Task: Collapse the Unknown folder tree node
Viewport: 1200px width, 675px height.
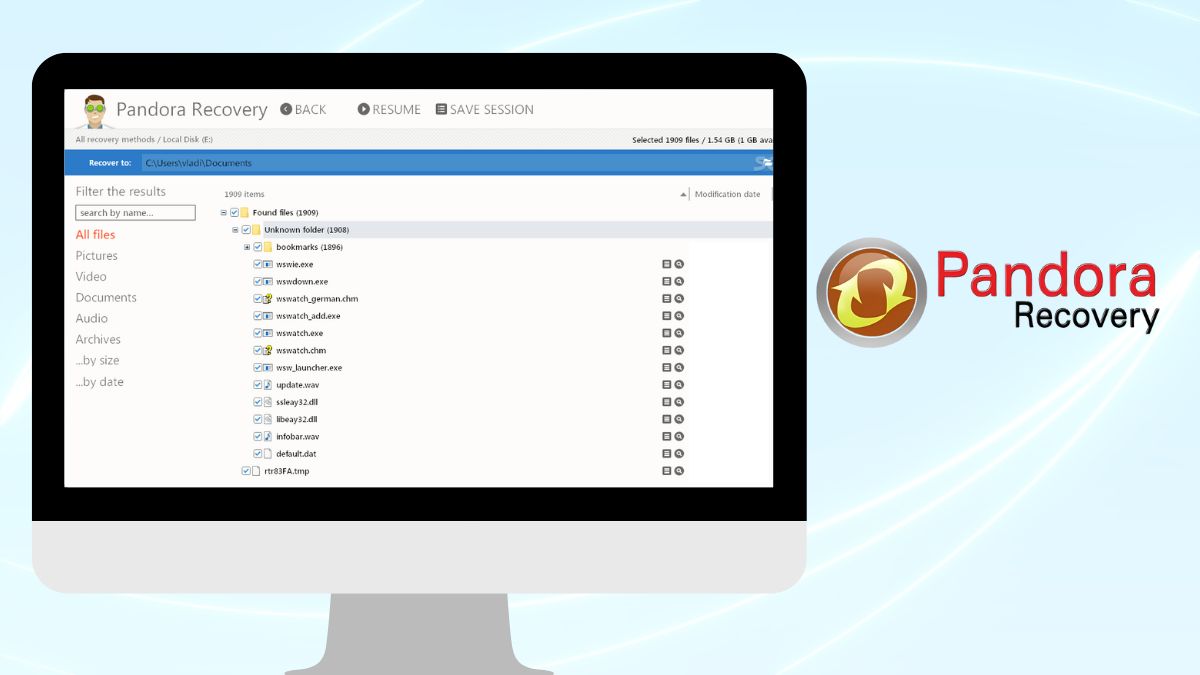Action: pos(235,230)
